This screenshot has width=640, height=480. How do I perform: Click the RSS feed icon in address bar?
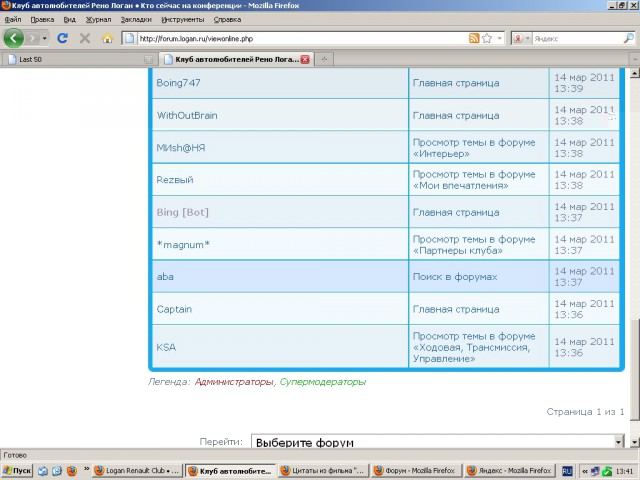(x=474, y=38)
